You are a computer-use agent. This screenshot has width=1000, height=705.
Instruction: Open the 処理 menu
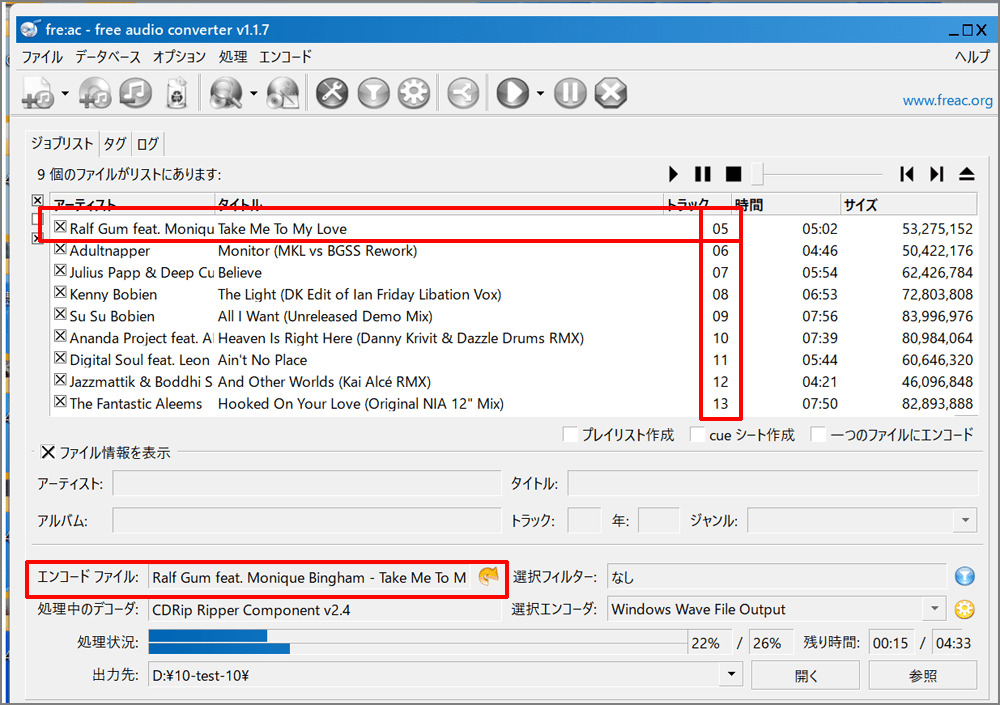[x=233, y=57]
